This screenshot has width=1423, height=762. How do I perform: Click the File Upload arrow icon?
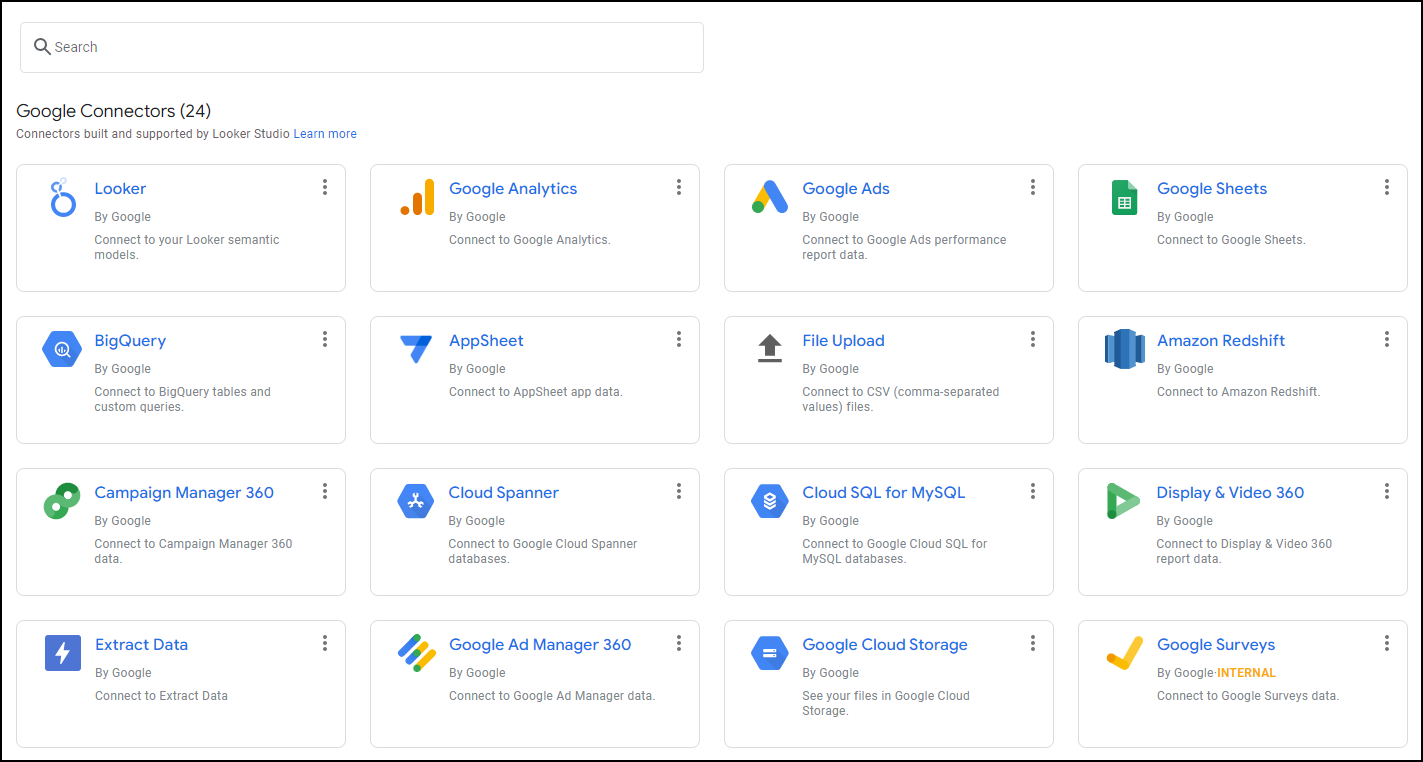tap(770, 349)
